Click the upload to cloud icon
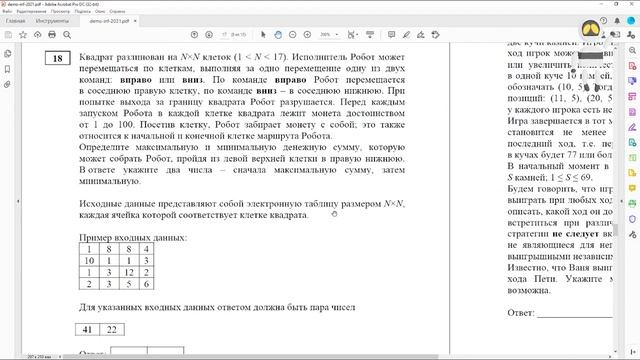This screenshot has height=360, width=640. [x=38, y=35]
